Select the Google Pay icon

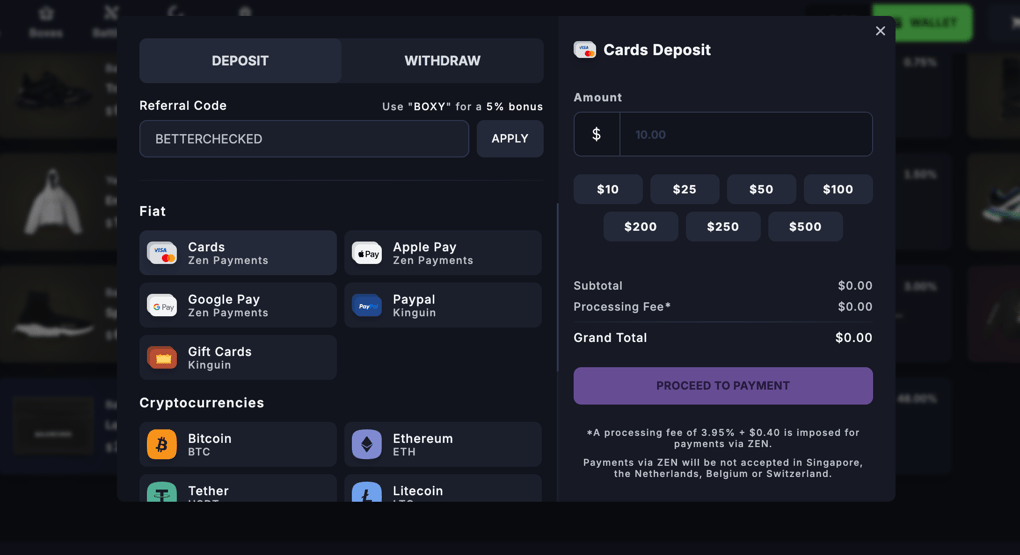162,306
